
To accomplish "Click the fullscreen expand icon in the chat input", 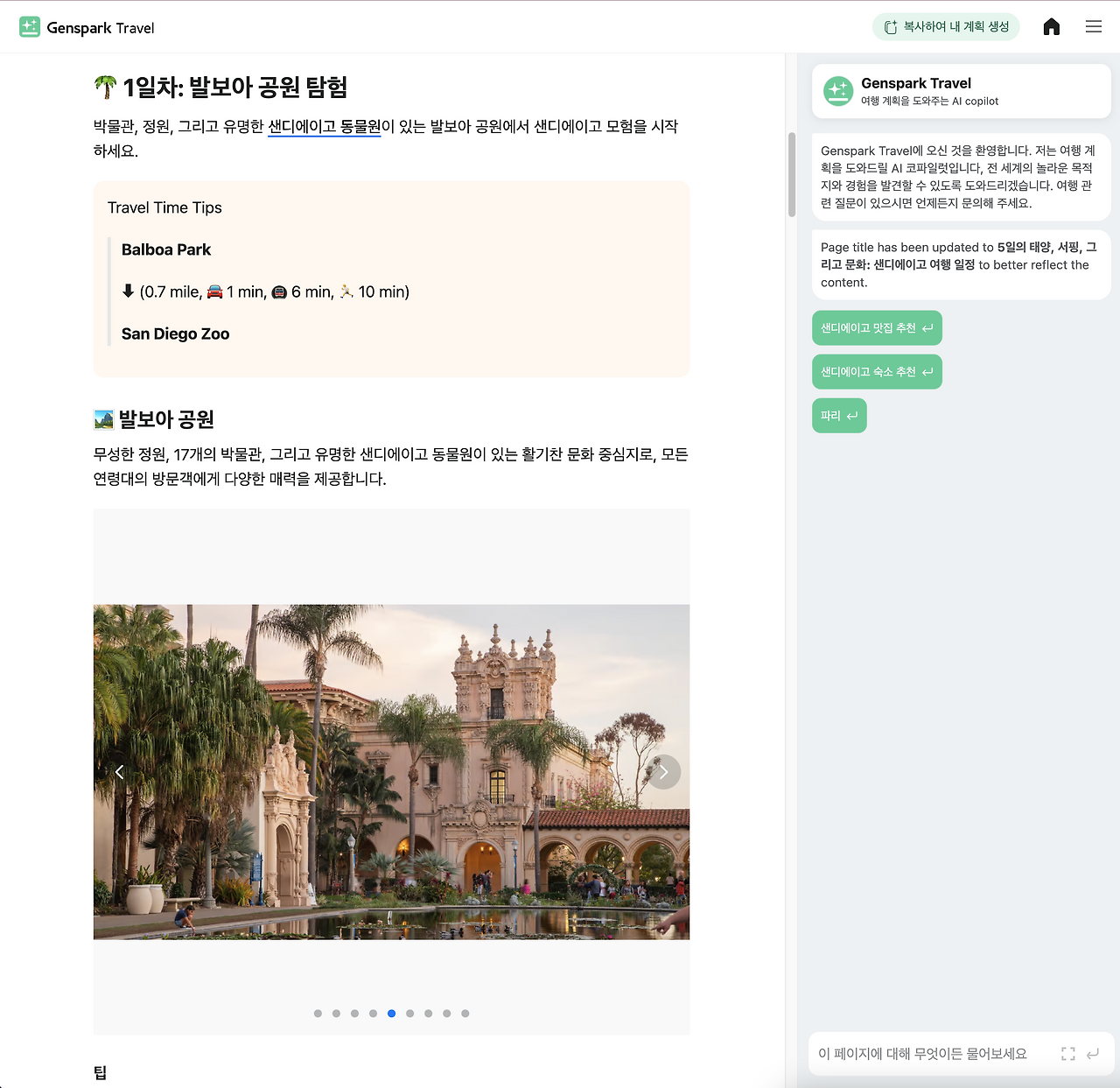I will click(1067, 1053).
